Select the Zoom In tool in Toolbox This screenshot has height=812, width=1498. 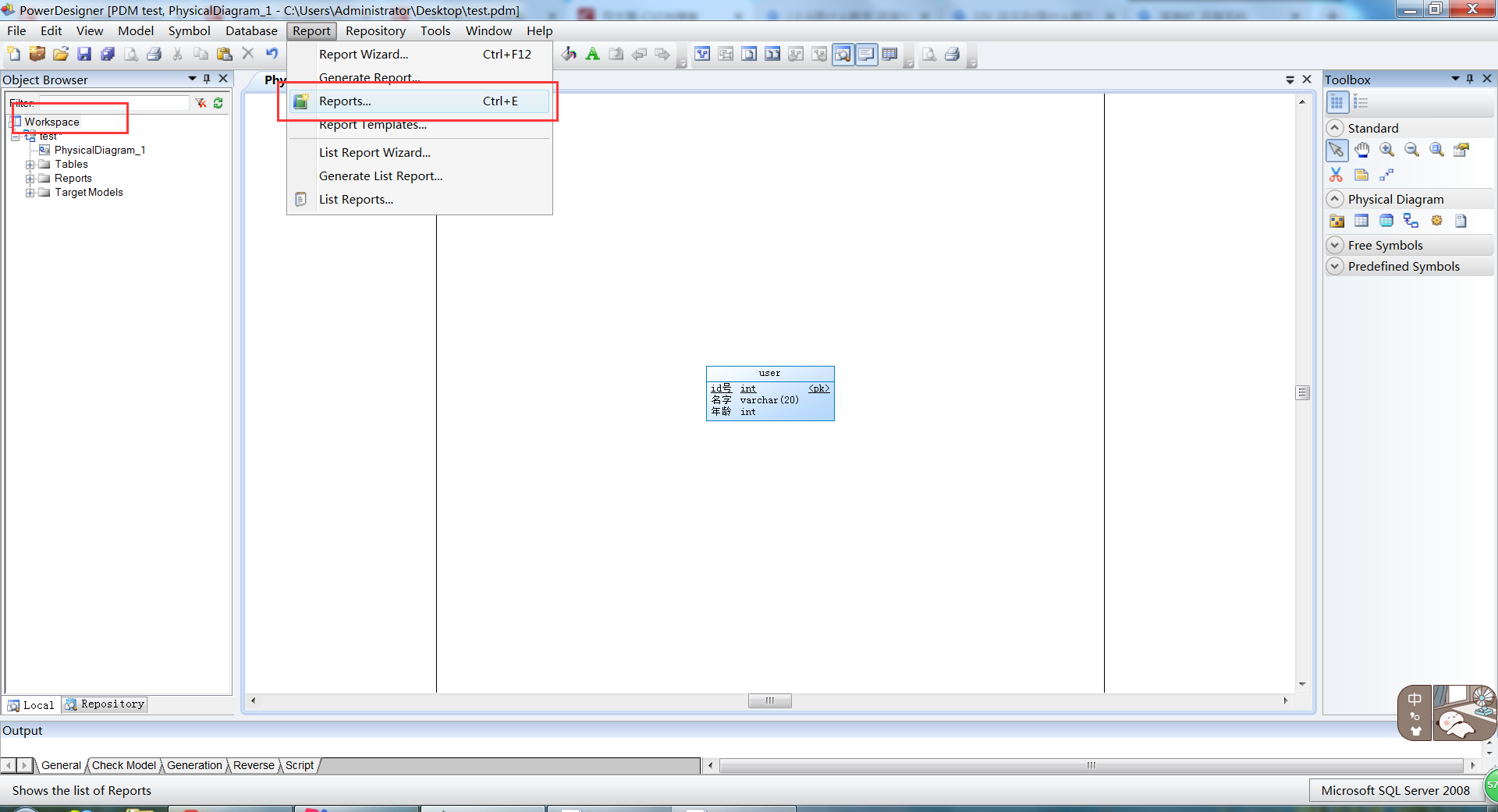point(1386,150)
